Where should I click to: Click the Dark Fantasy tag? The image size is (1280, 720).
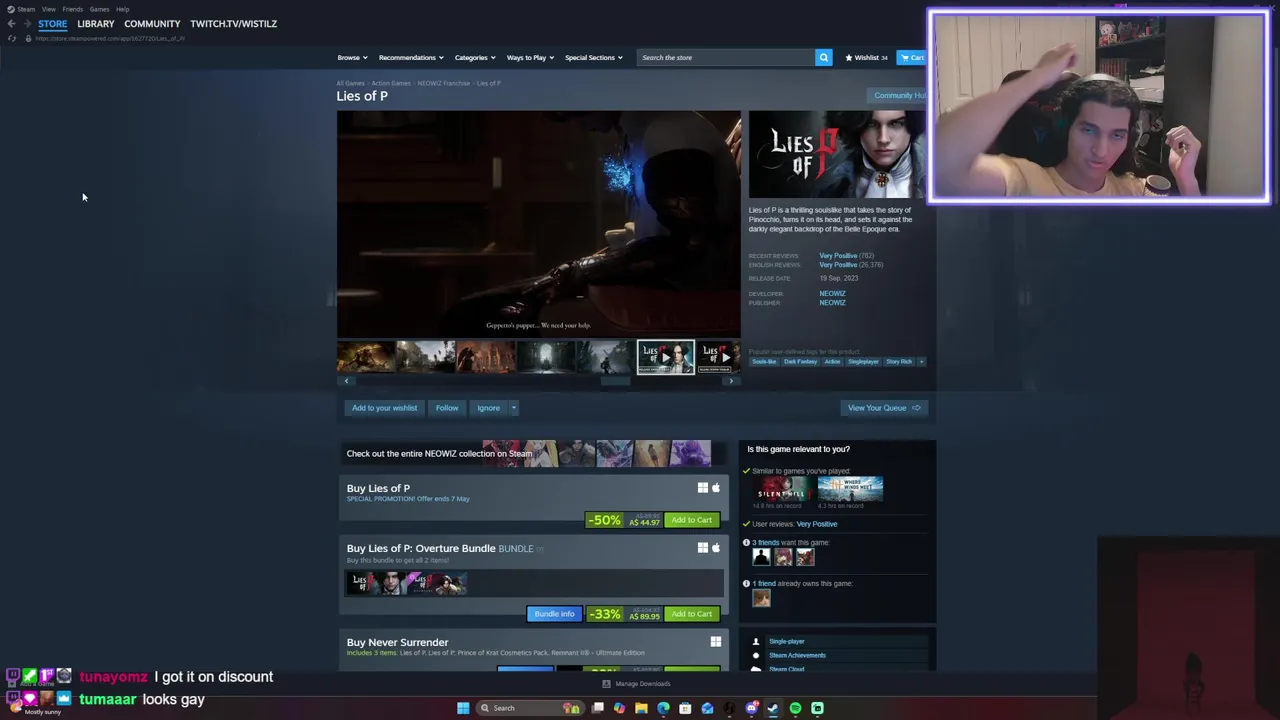pos(800,361)
